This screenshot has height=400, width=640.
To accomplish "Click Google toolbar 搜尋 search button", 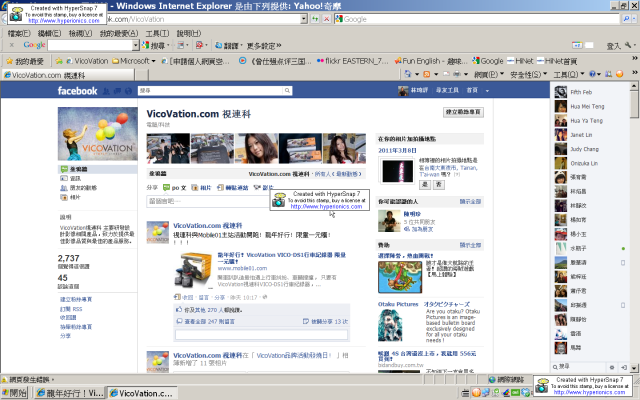I will (153, 45).
